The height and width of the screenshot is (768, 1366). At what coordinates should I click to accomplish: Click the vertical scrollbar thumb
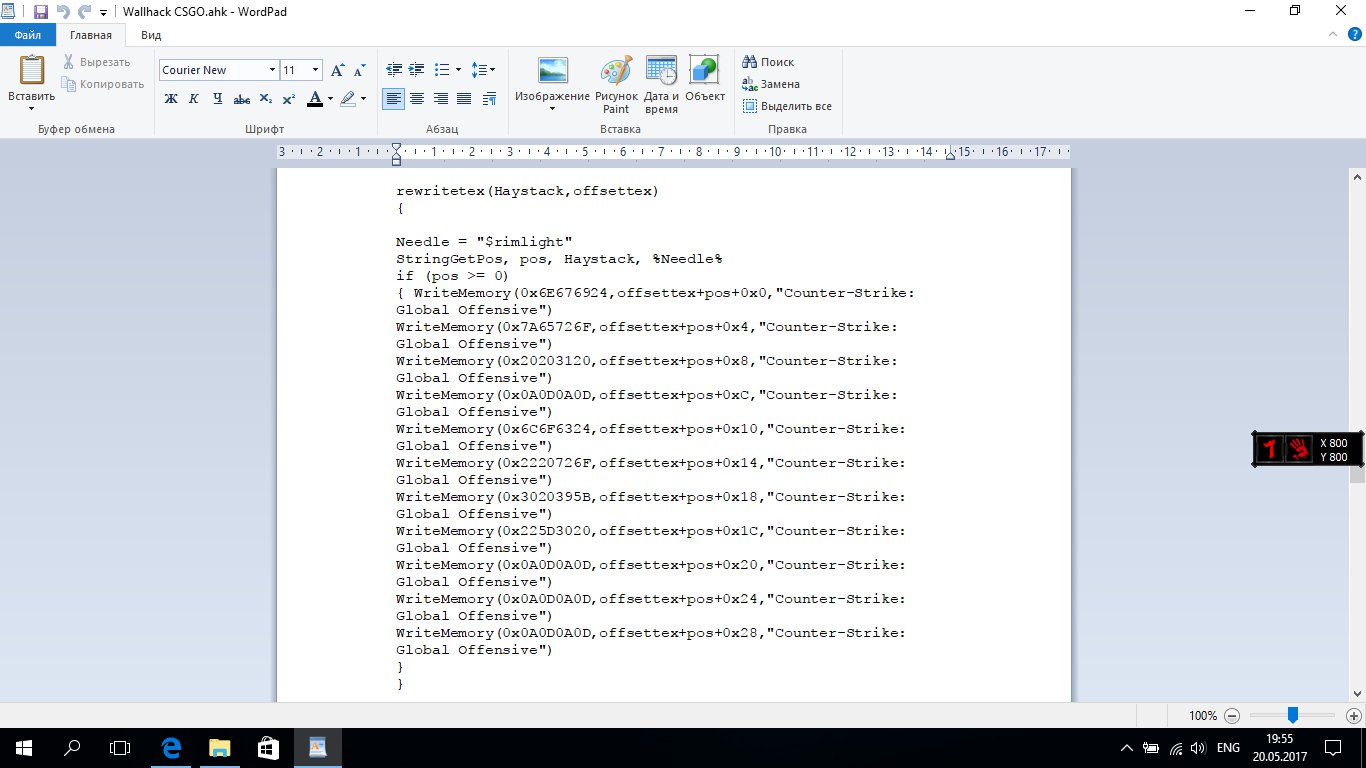coord(1357,474)
